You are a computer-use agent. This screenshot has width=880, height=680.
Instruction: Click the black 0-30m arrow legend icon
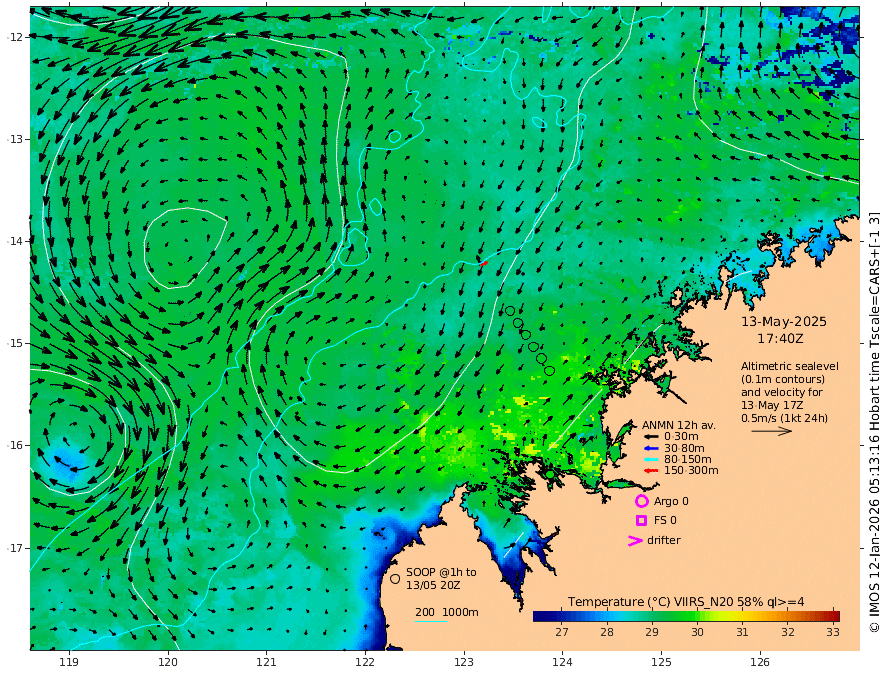651,437
